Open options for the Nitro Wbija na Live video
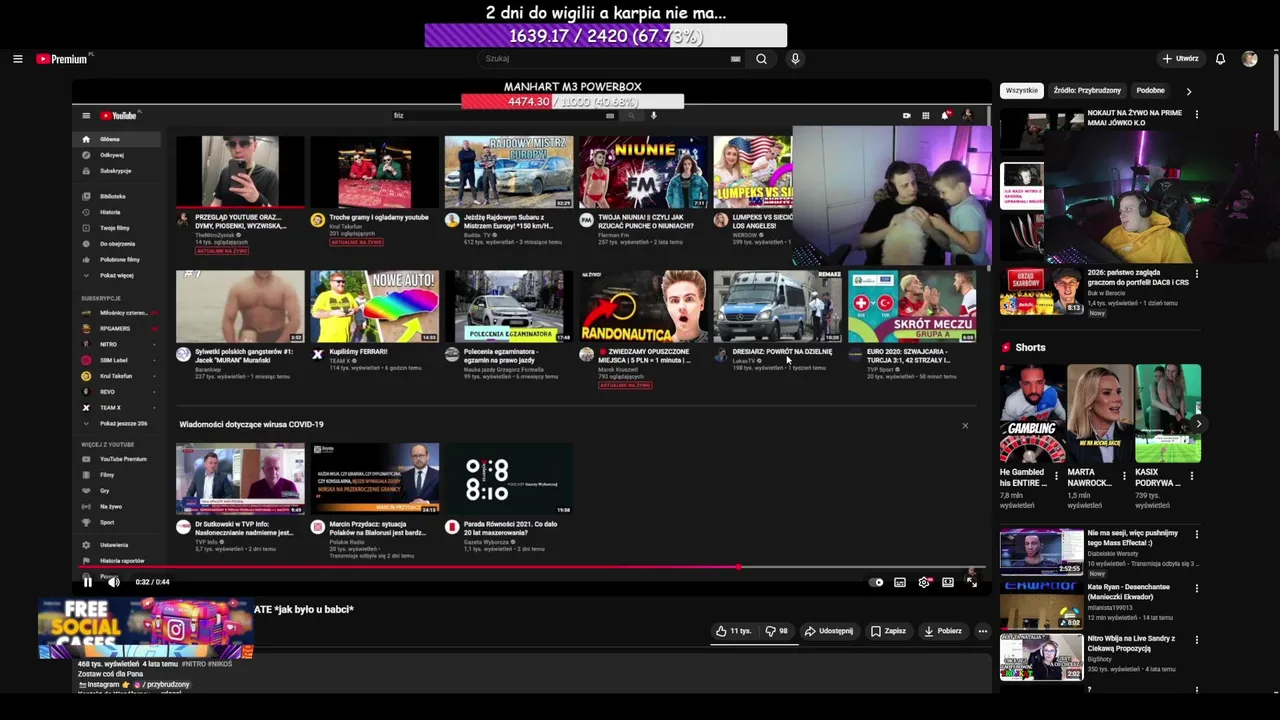This screenshot has height=720, width=1280. pos(1196,640)
